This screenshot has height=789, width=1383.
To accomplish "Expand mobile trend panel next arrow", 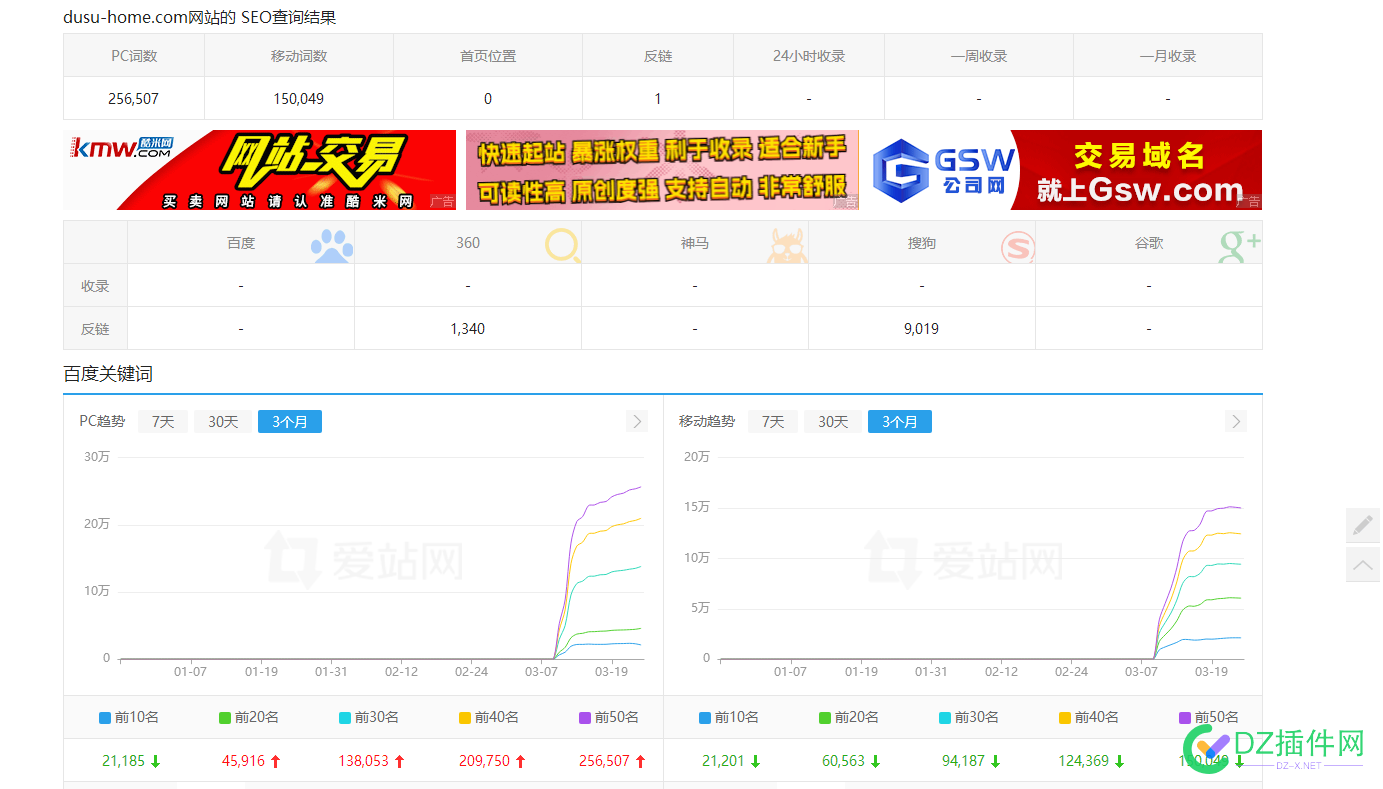I will (x=1236, y=421).
